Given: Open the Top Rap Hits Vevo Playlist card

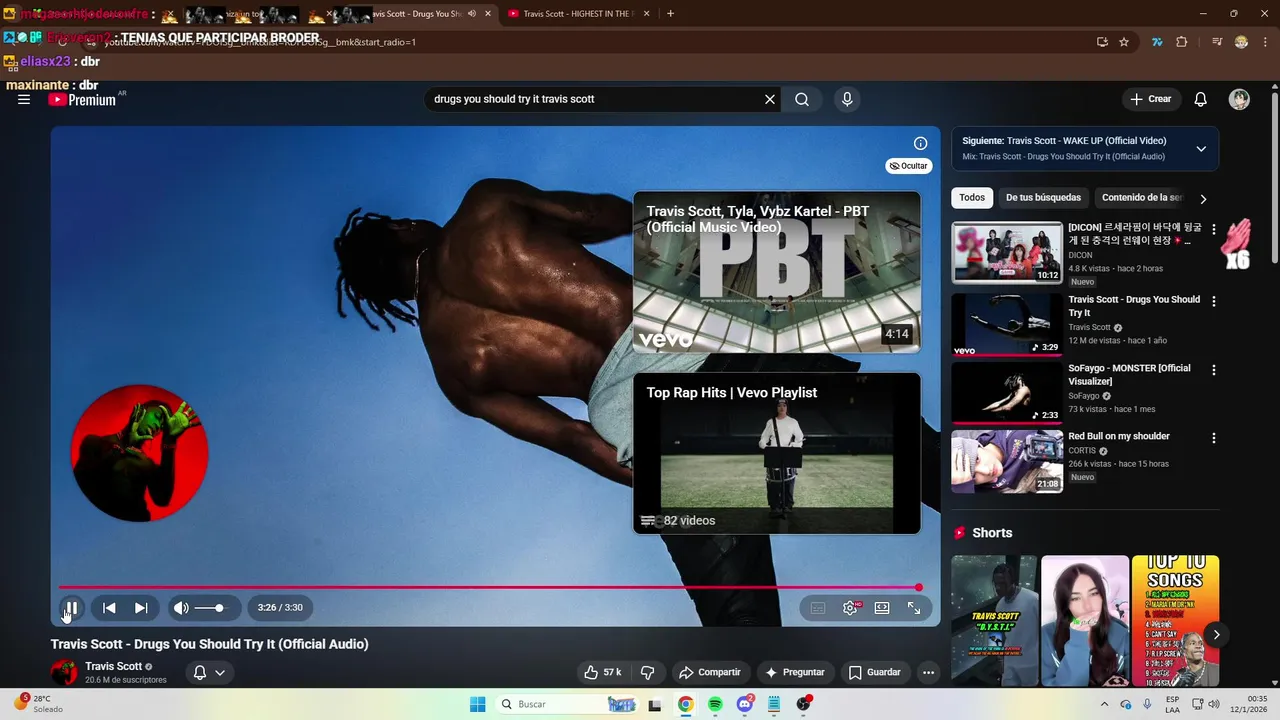Looking at the screenshot, I should (777, 453).
